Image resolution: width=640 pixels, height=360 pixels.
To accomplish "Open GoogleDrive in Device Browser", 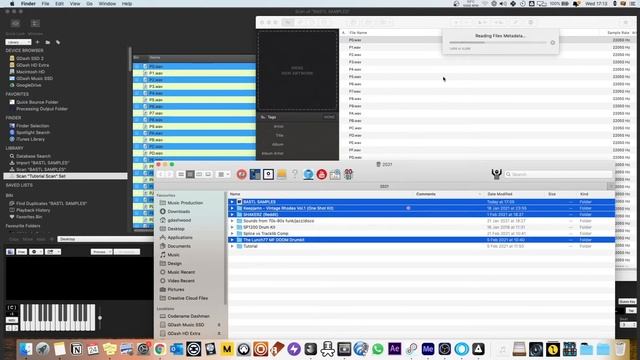I will [x=29, y=85].
